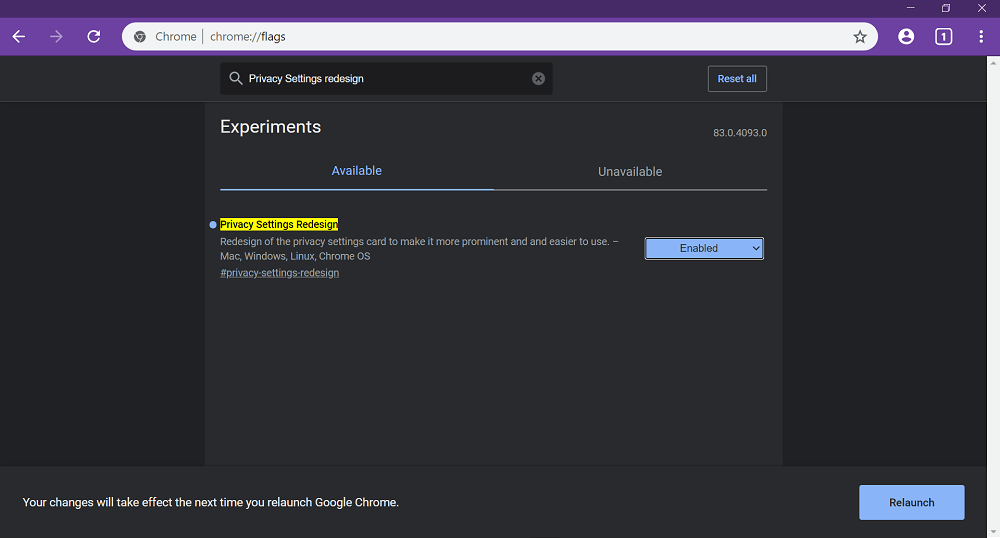The width and height of the screenshot is (1000, 538).
Task: Open Chrome's three-dot menu
Action: click(981, 36)
